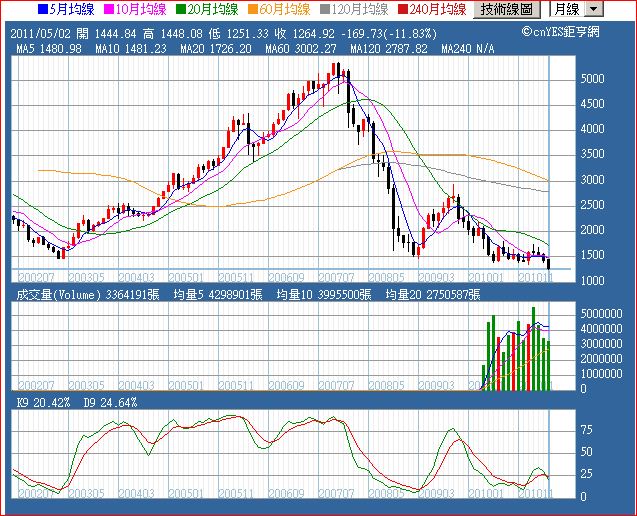This screenshot has width=637, height=516.
Task: Click the low price 1251.33
Action: click(247, 34)
